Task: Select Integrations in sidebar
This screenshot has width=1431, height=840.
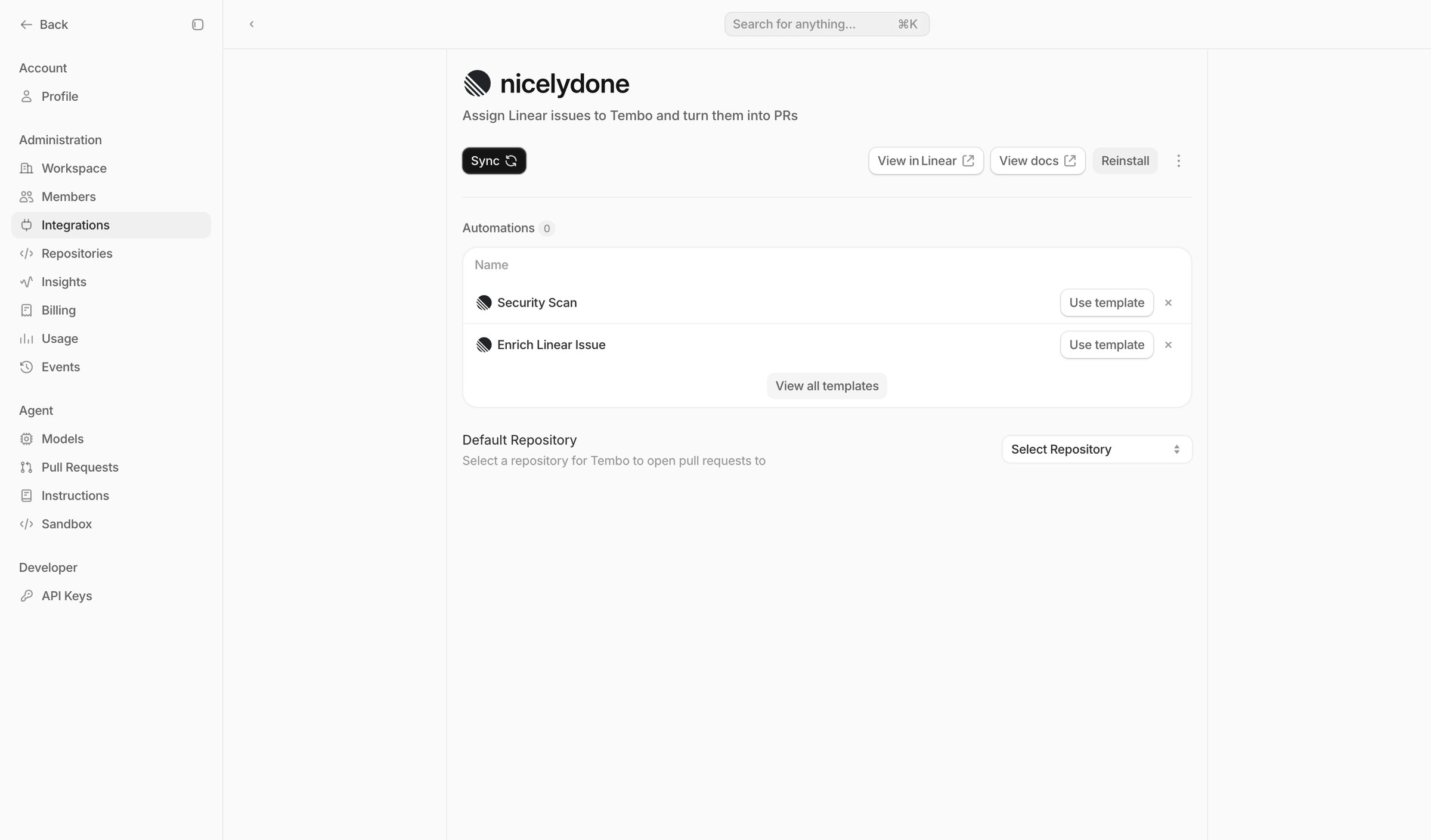Action: coord(111,225)
